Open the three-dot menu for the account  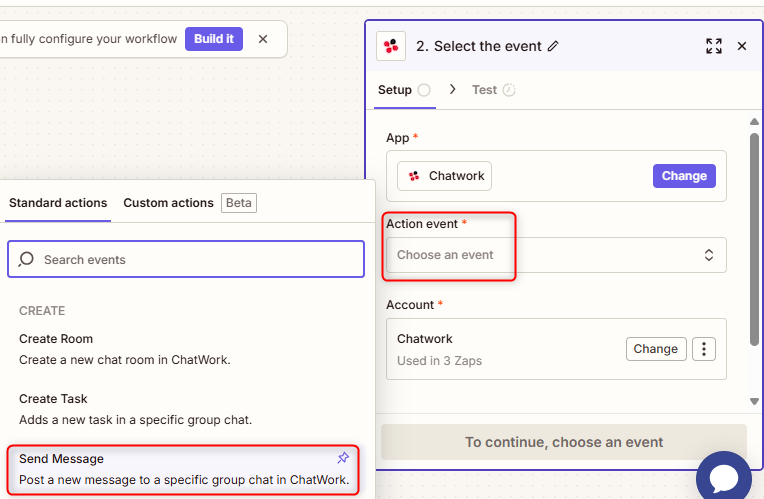tap(705, 349)
